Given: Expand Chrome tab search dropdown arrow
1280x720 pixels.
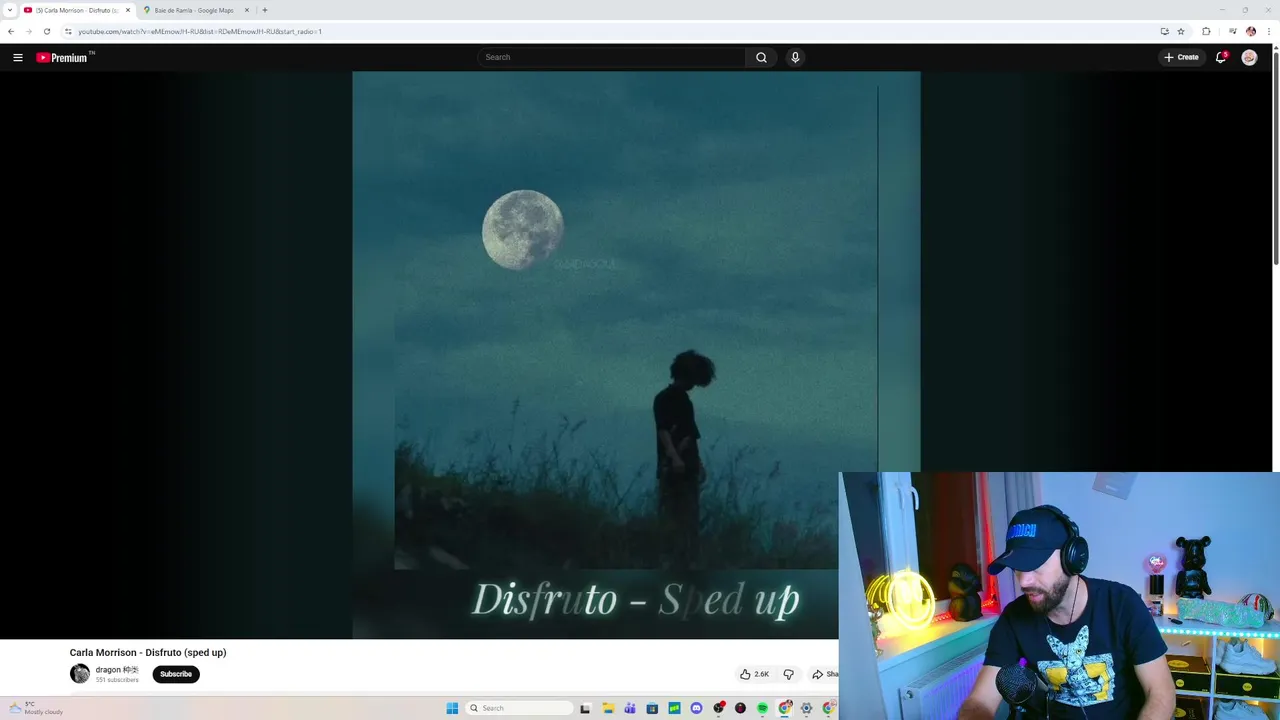Looking at the screenshot, I should [x=9, y=10].
